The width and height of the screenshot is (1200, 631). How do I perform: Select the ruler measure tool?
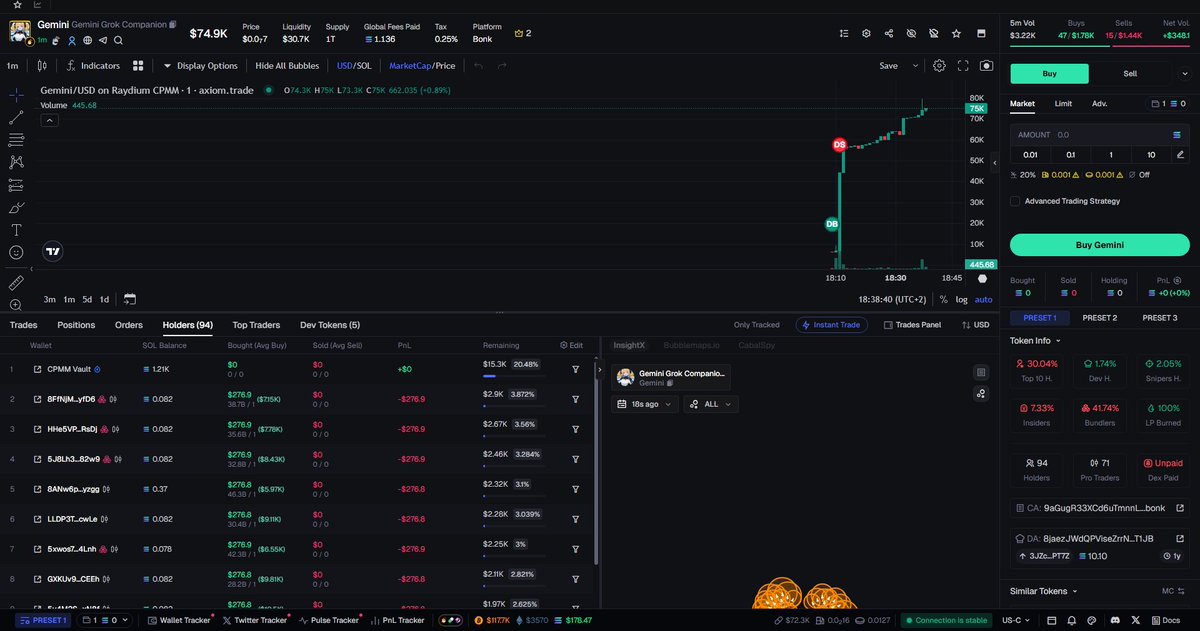click(x=16, y=283)
